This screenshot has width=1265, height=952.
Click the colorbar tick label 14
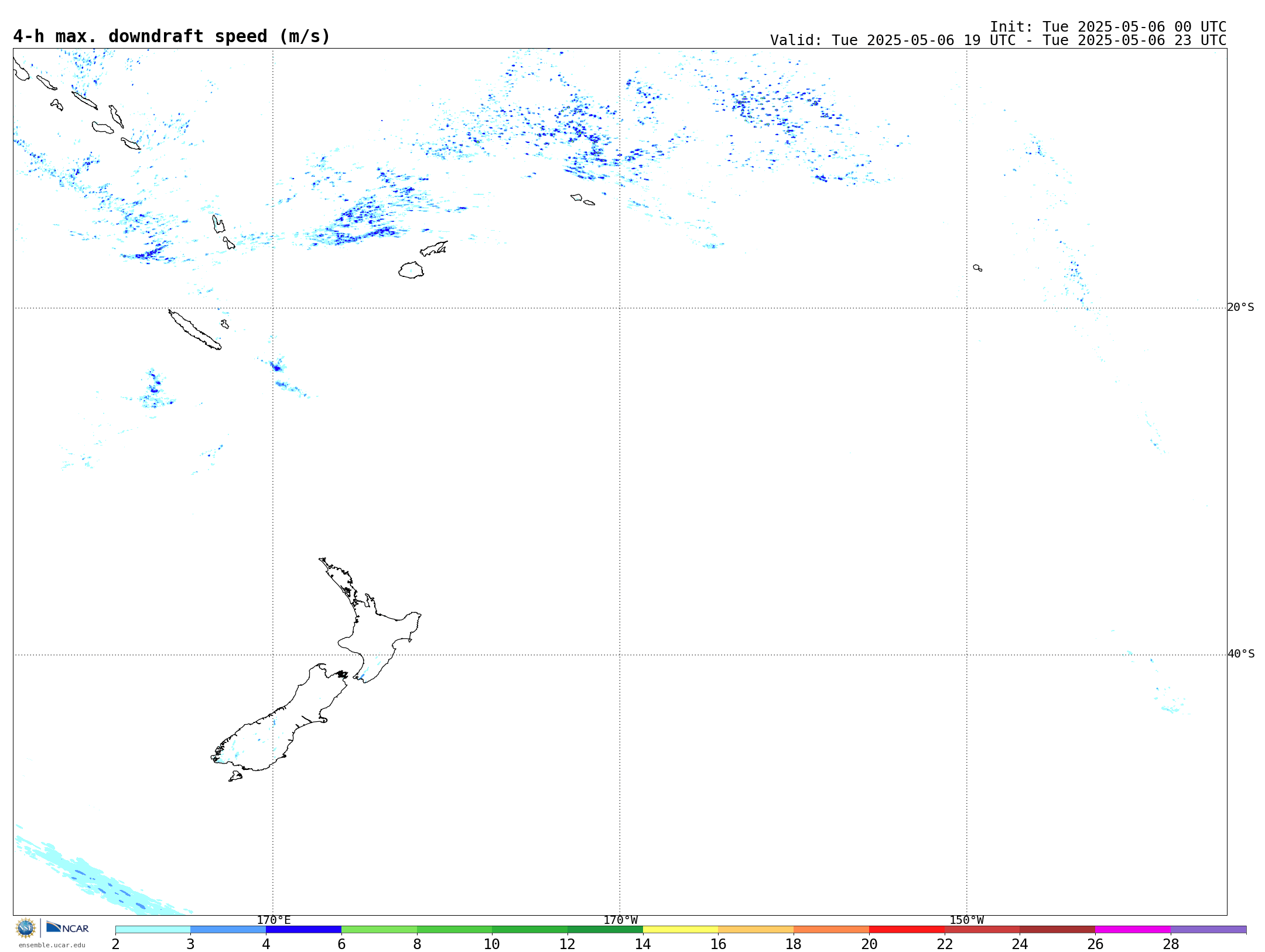[643, 944]
